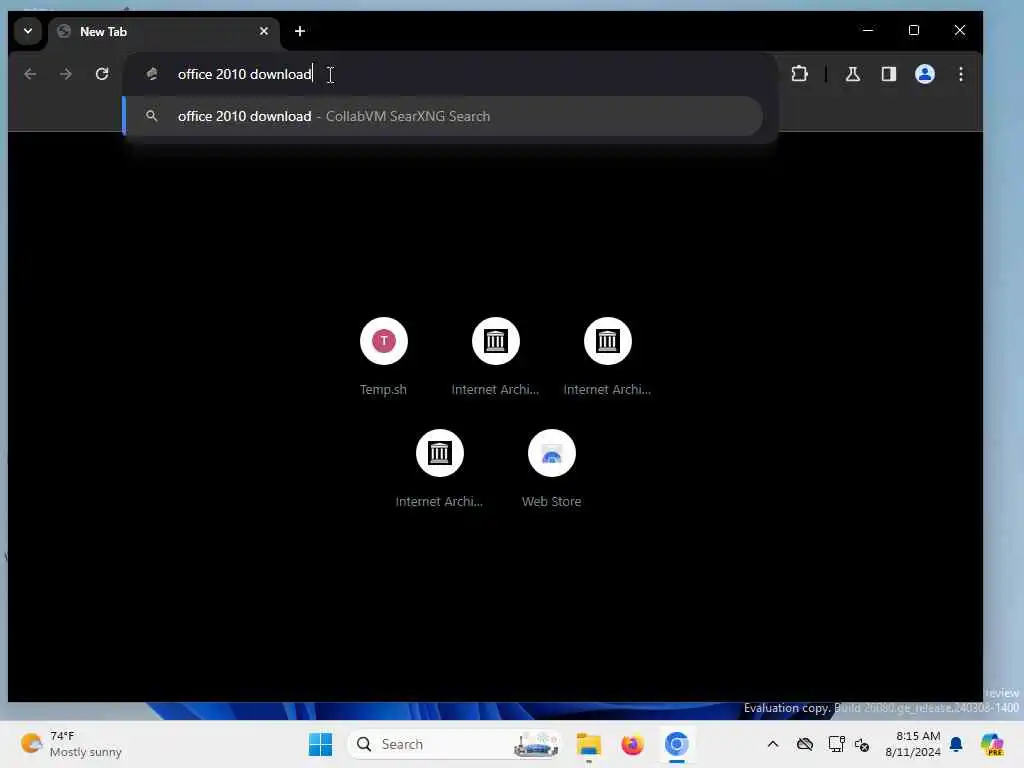Open a new tab with plus button

[300, 31]
